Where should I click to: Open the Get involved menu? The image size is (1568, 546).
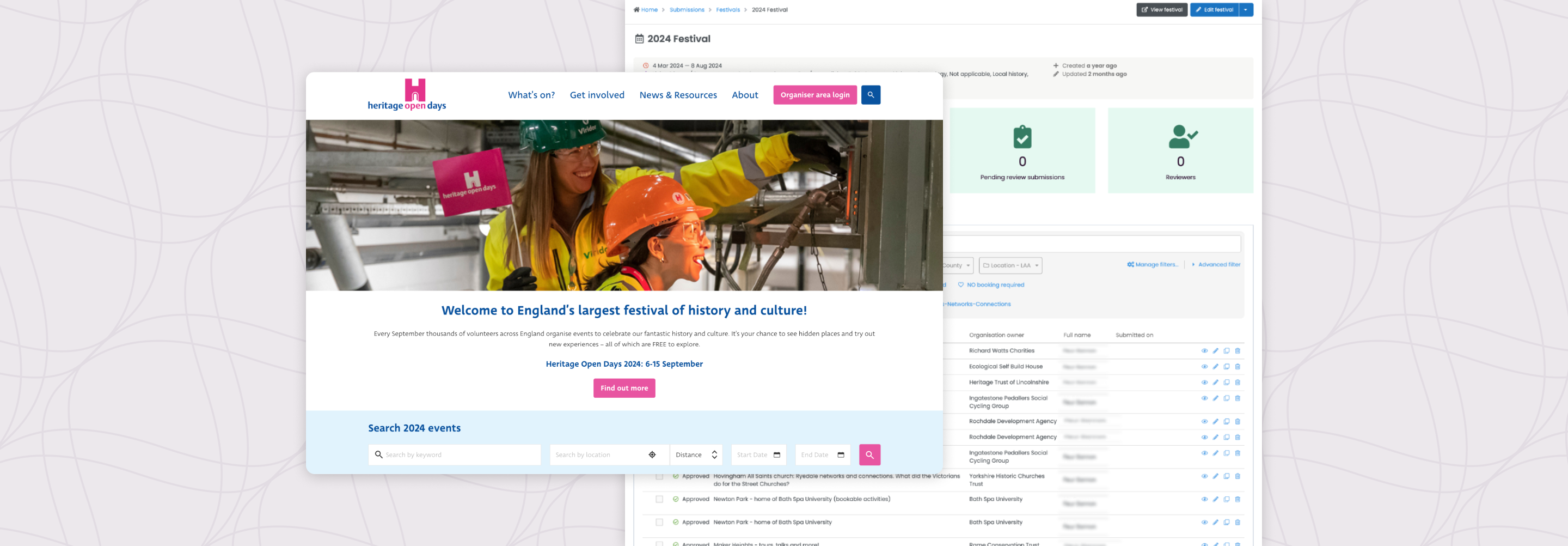click(597, 95)
